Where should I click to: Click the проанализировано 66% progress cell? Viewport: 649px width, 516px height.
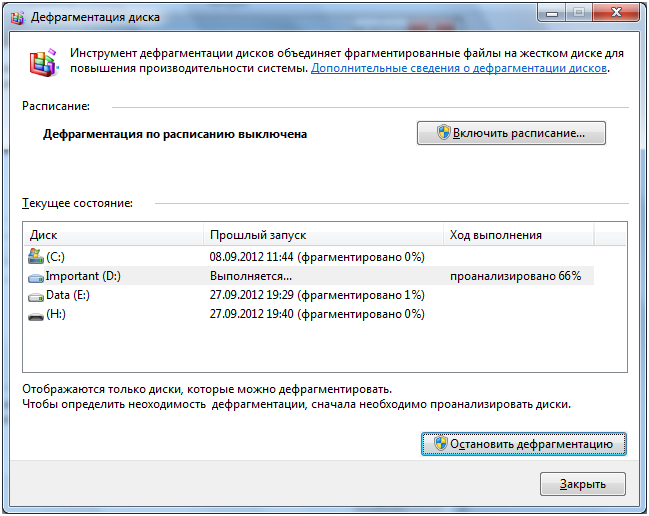515,276
